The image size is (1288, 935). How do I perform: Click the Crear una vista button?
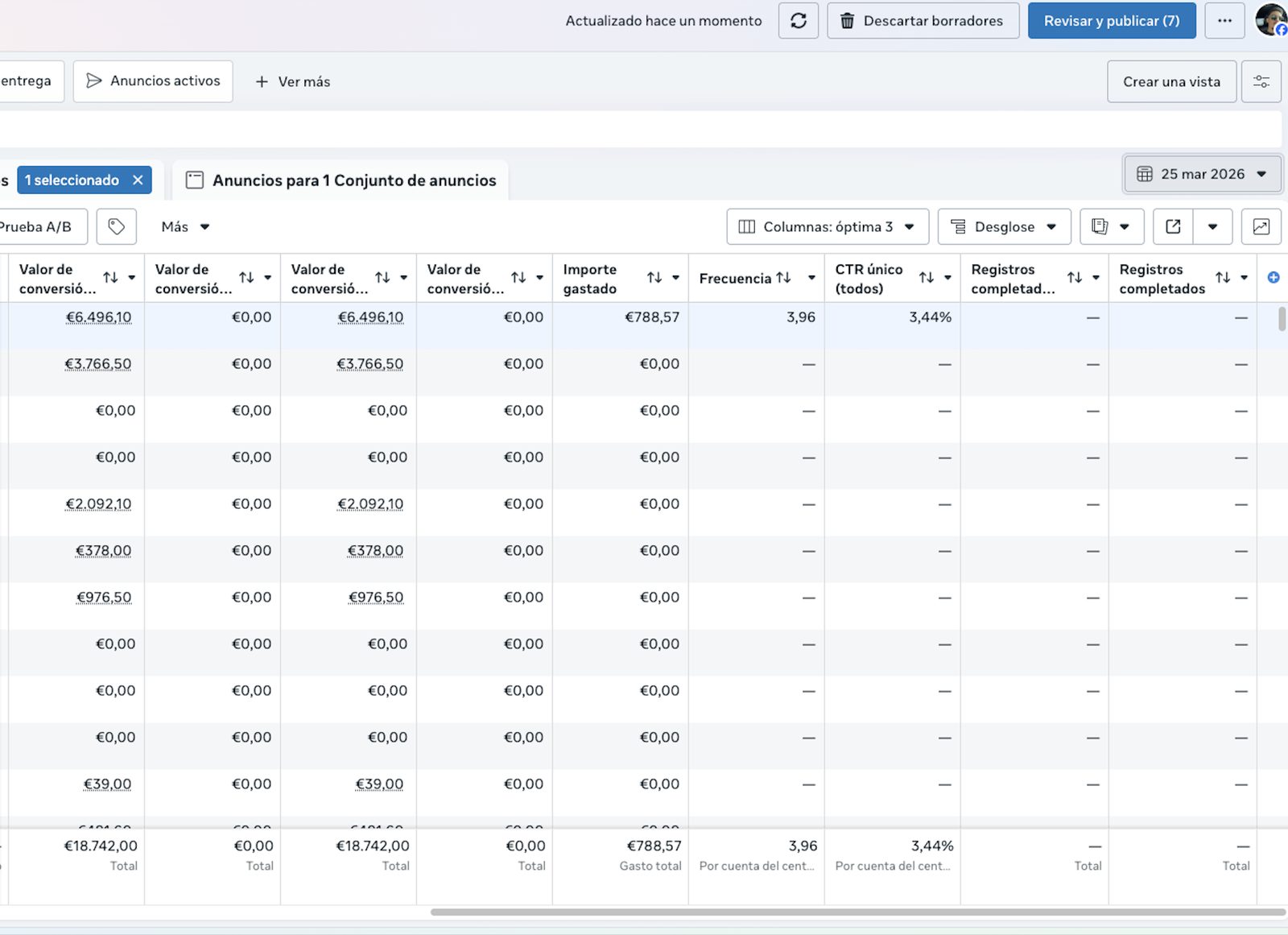coord(1171,81)
